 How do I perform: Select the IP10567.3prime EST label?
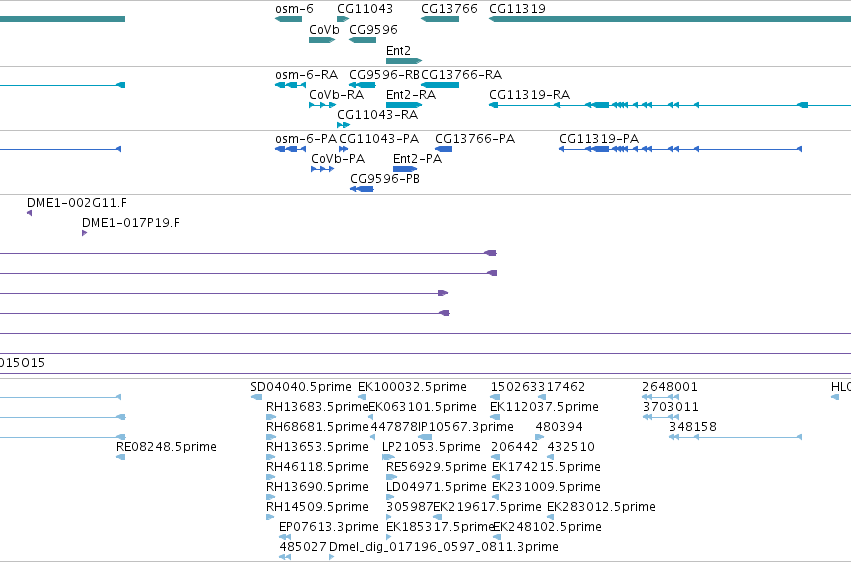pyautogui.click(x=466, y=427)
